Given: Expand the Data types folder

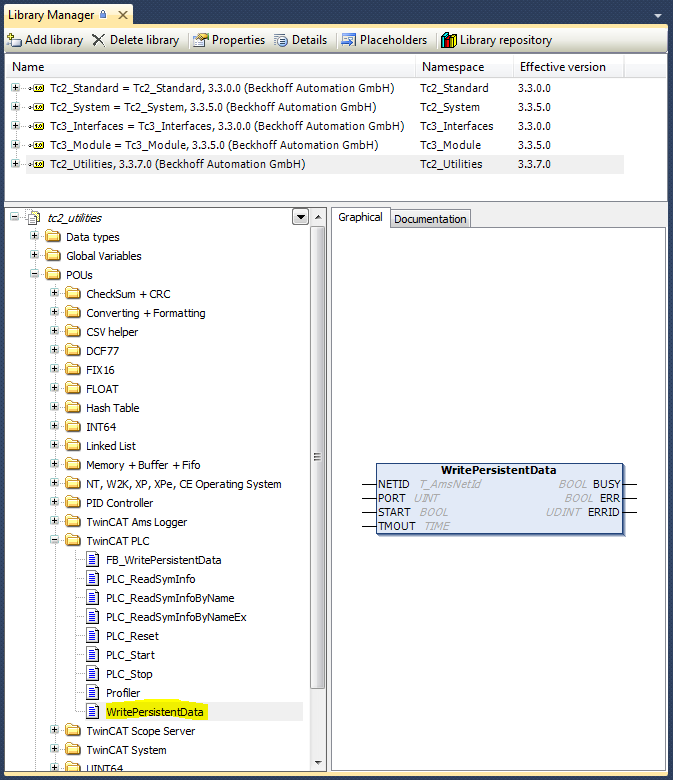Looking at the screenshot, I should click(x=34, y=235).
